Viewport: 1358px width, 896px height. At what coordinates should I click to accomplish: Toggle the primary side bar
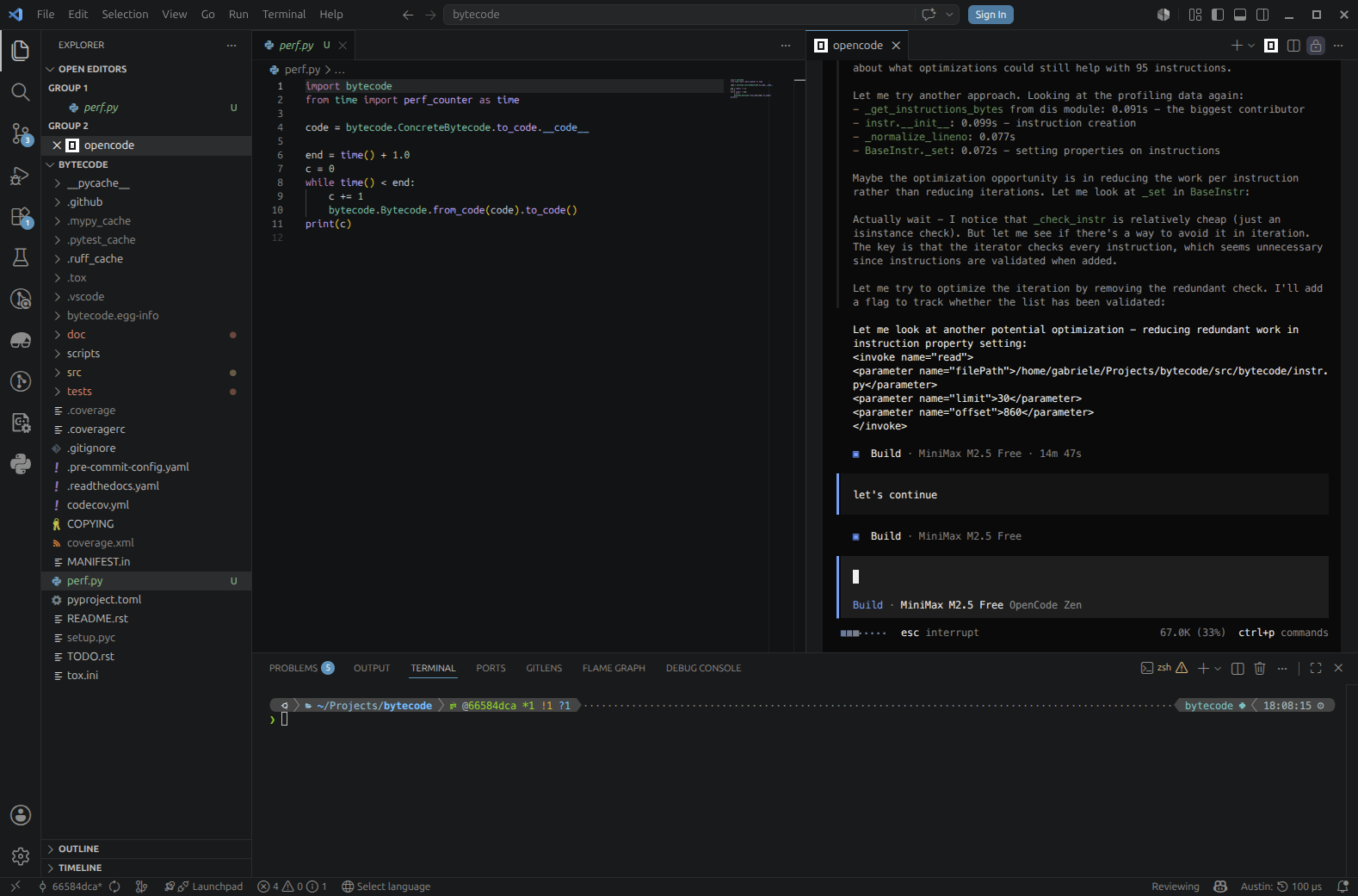click(x=1218, y=15)
